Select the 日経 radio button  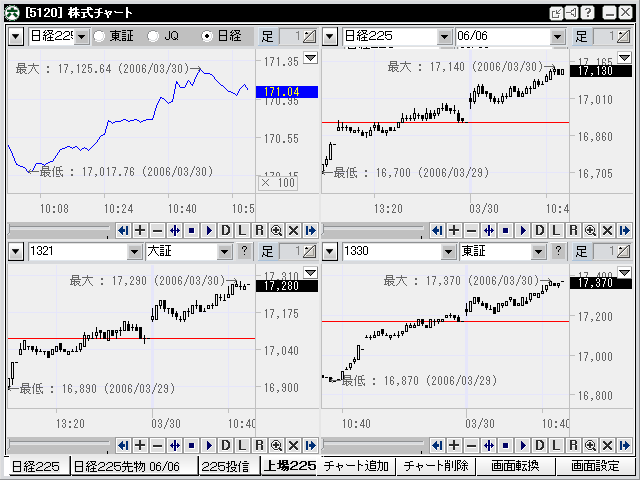click(207, 36)
